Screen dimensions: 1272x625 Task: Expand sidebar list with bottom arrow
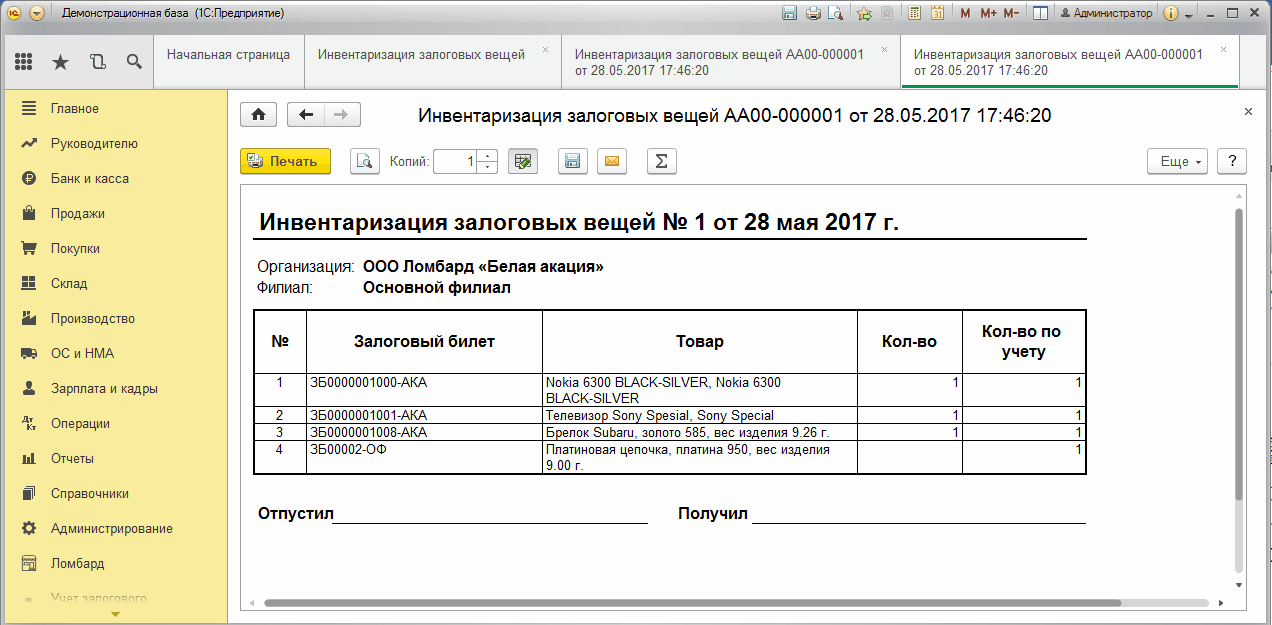coord(114,614)
